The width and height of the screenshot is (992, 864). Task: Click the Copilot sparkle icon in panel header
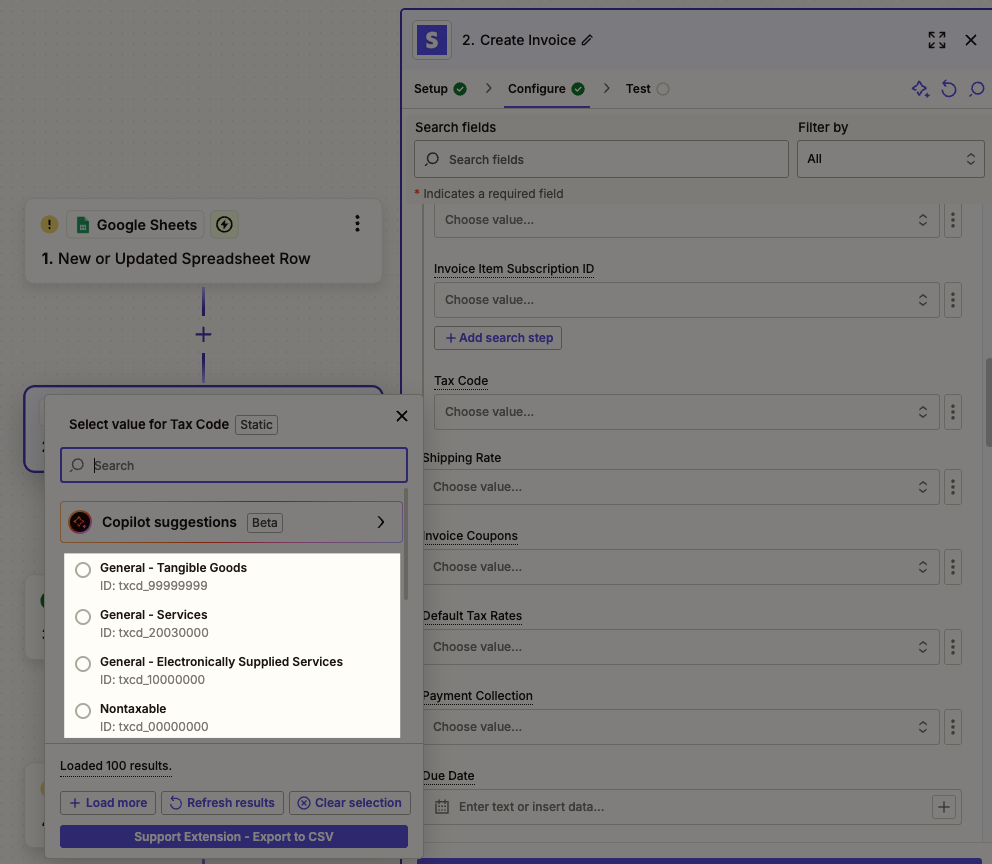pos(920,89)
